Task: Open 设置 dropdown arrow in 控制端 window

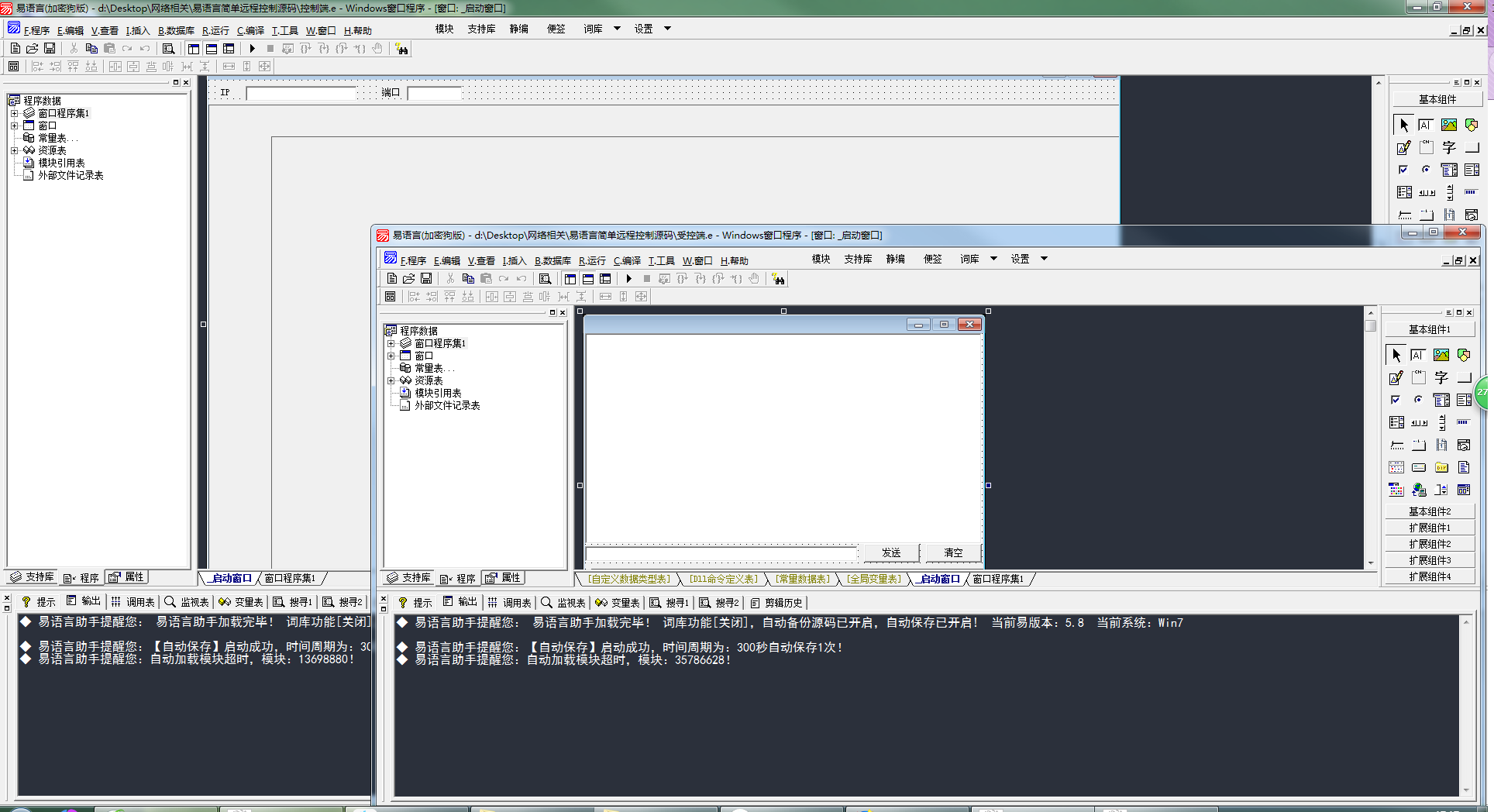Action: point(667,29)
